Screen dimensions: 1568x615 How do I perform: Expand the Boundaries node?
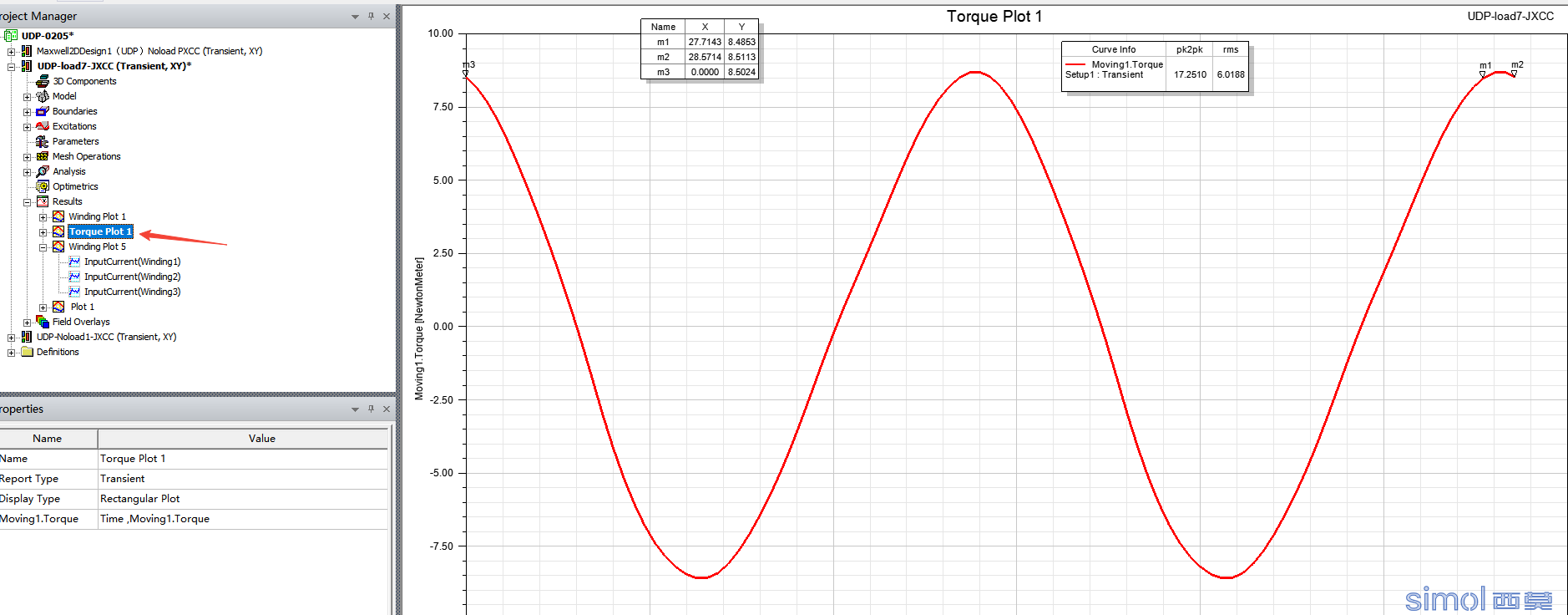point(27,112)
